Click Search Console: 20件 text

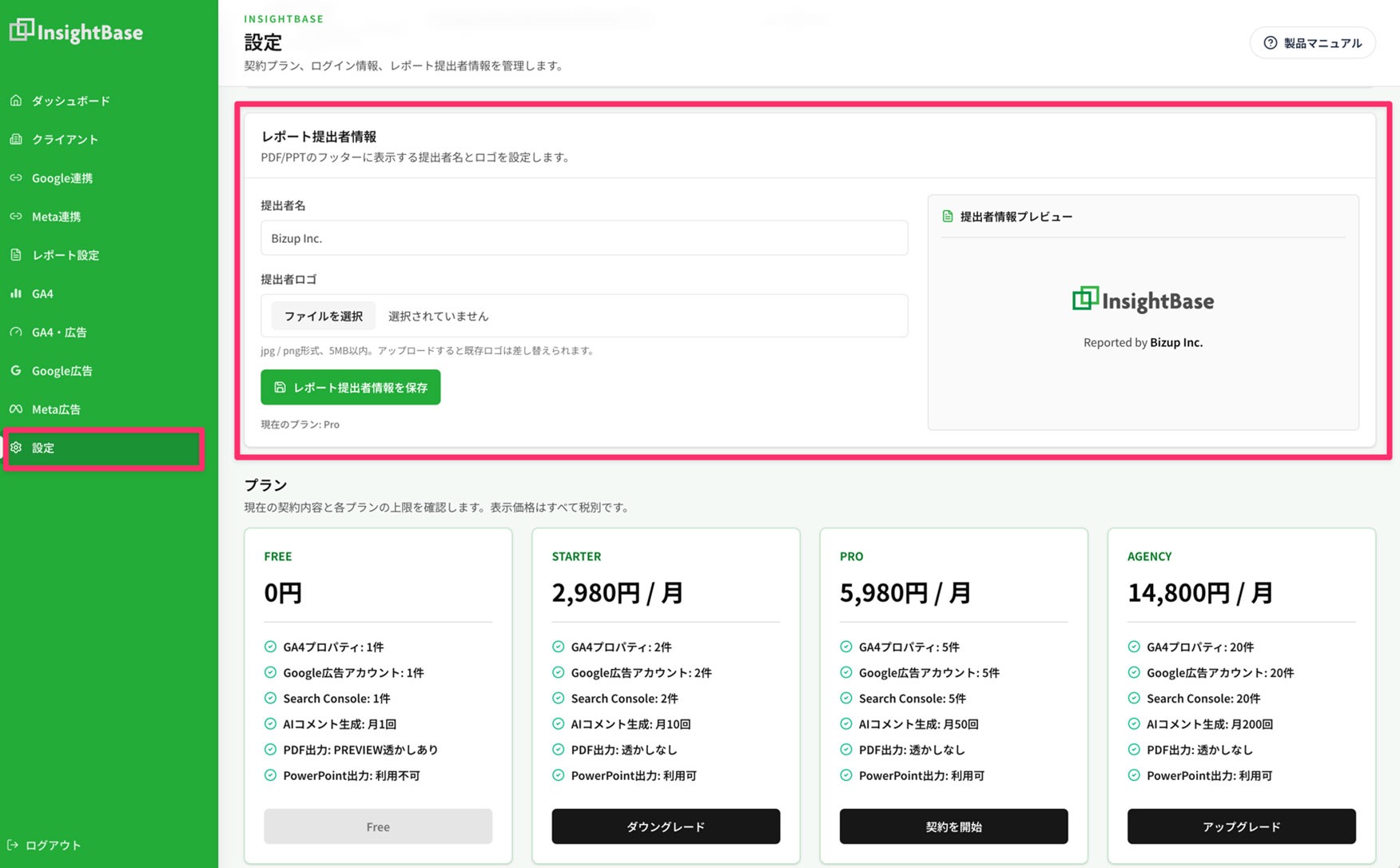coord(1203,699)
